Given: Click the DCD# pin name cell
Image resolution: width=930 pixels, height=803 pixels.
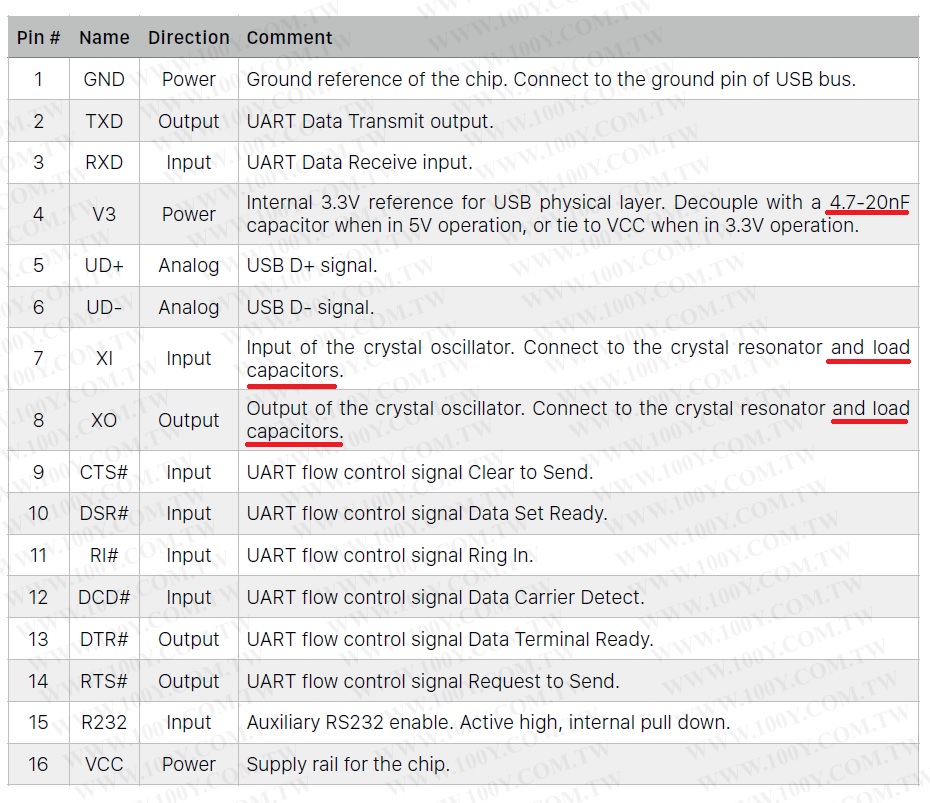Looking at the screenshot, I should pos(104,597).
